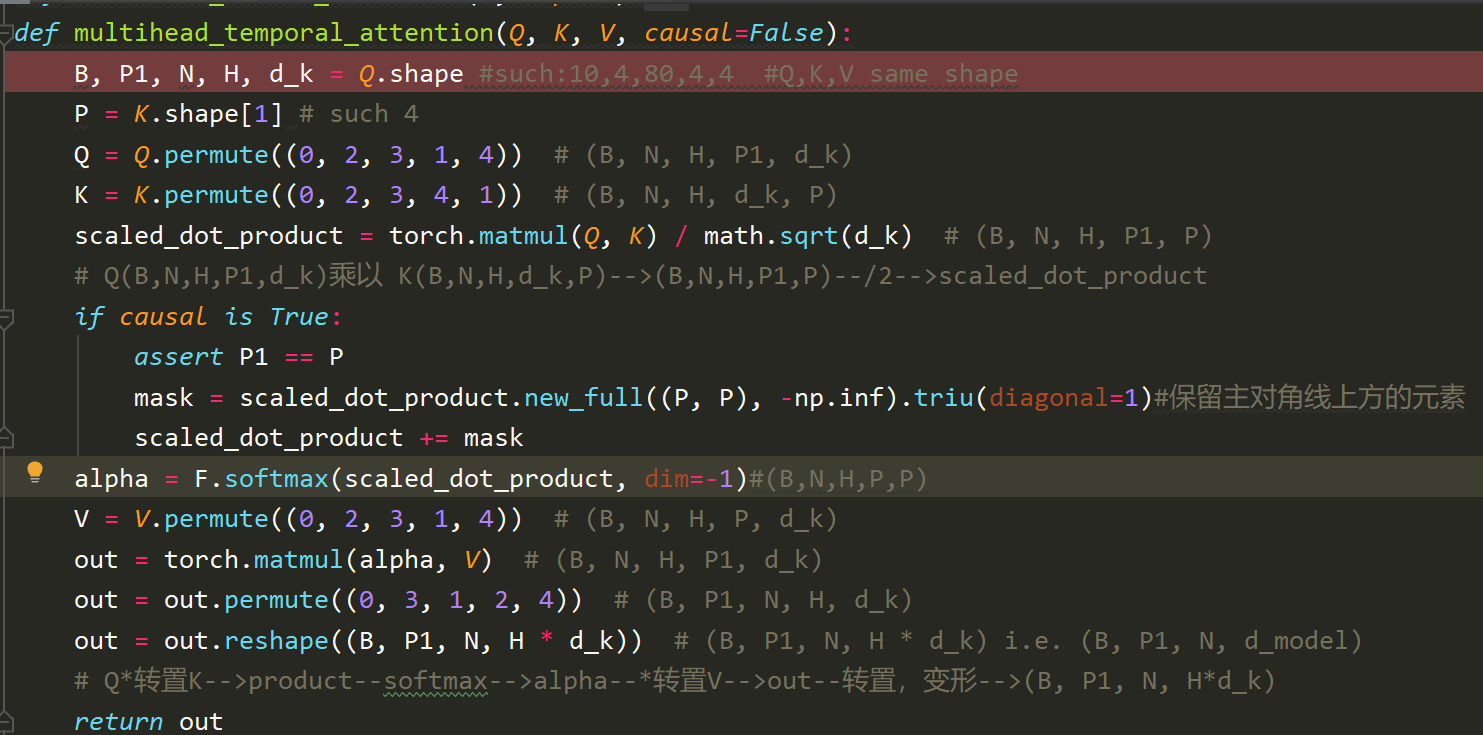
Task: Click the comment '#(B,N,H,P,P)'
Action: (838, 479)
